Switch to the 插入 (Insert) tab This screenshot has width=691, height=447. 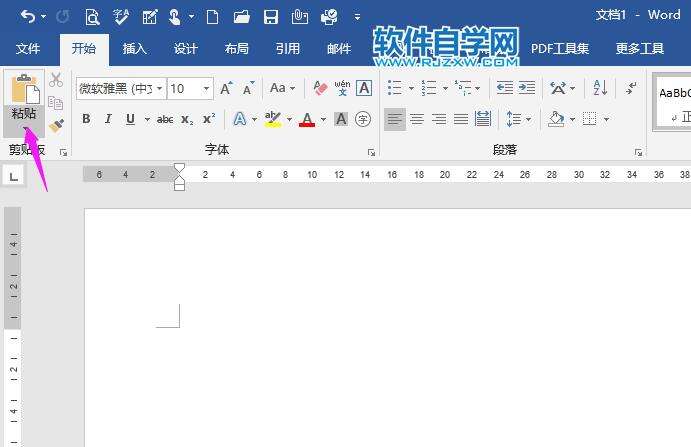(x=135, y=48)
